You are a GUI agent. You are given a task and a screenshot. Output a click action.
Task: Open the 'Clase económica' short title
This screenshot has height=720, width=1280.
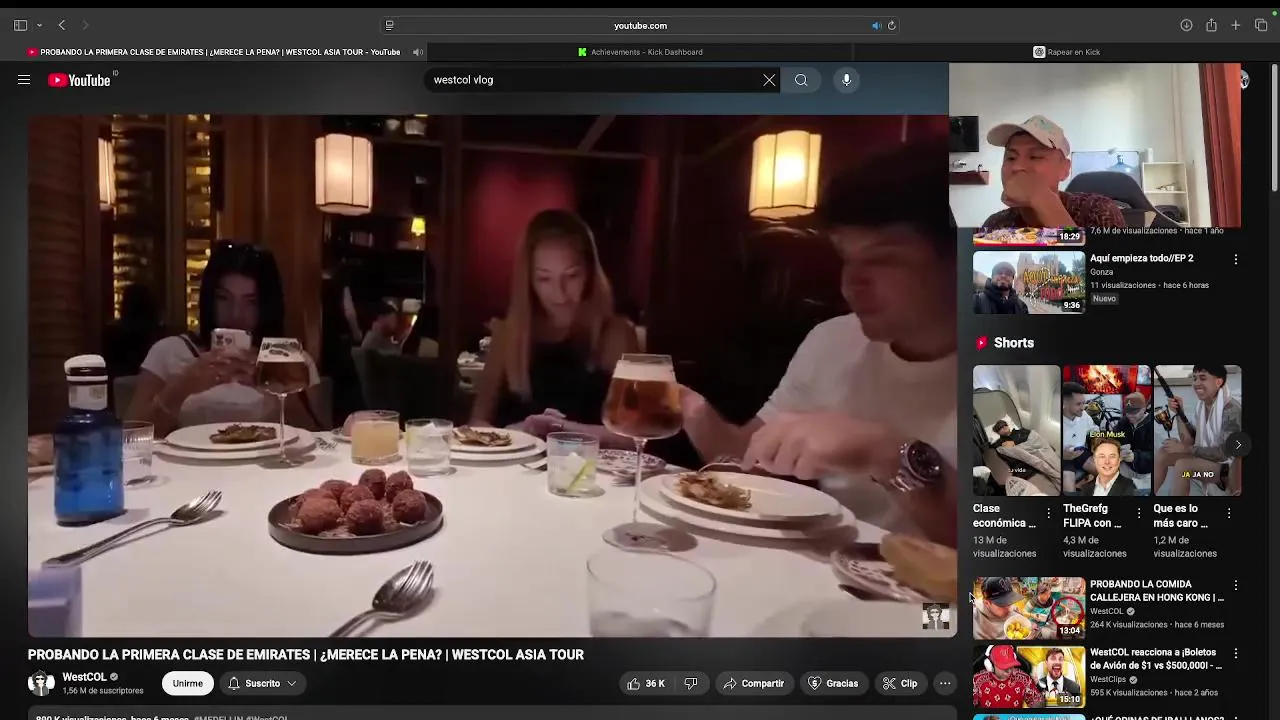[x=1004, y=515]
